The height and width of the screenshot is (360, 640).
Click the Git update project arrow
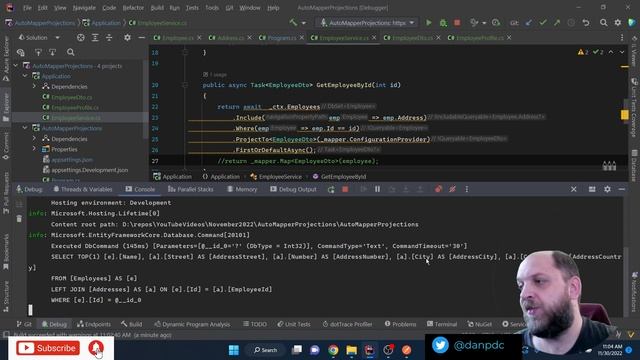point(529,23)
